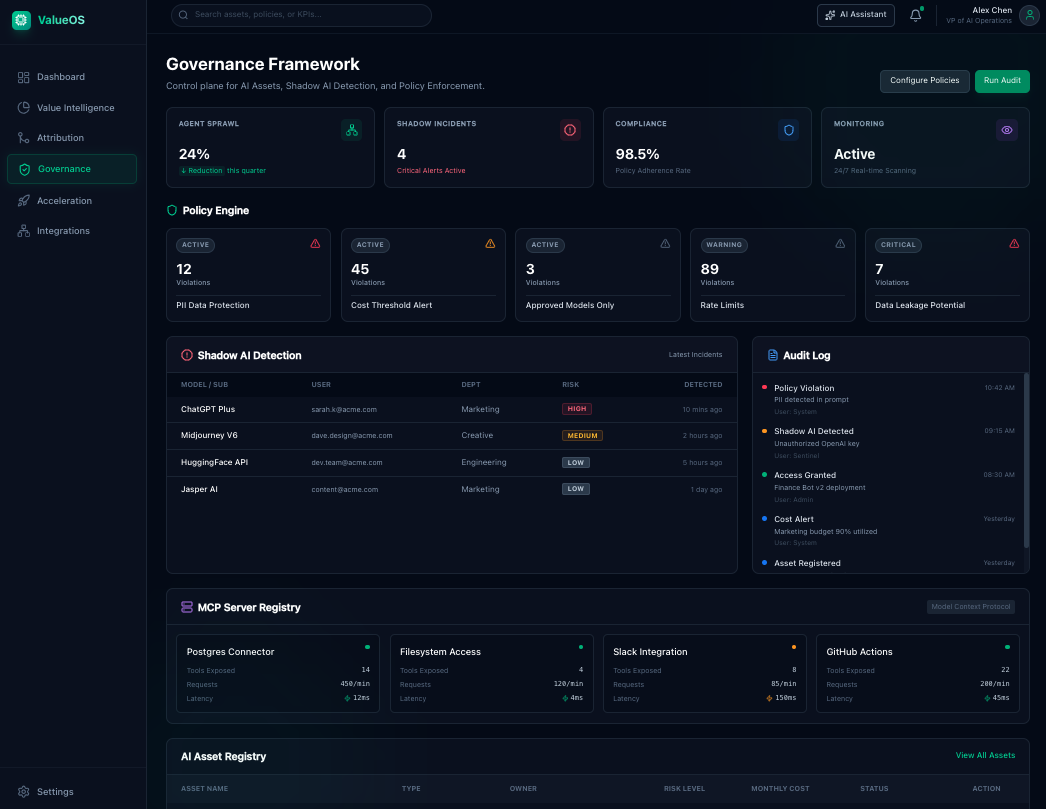Click the warning triangle on Cost Threshold Alert card

pyautogui.click(x=489, y=244)
